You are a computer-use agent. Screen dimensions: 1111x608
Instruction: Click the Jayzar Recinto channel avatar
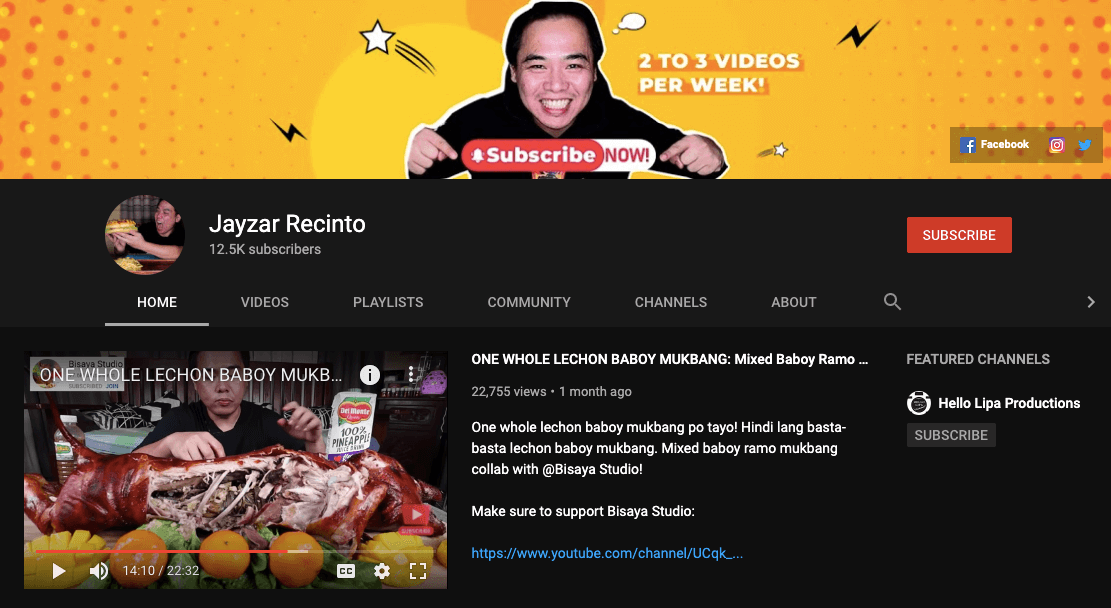click(x=145, y=235)
